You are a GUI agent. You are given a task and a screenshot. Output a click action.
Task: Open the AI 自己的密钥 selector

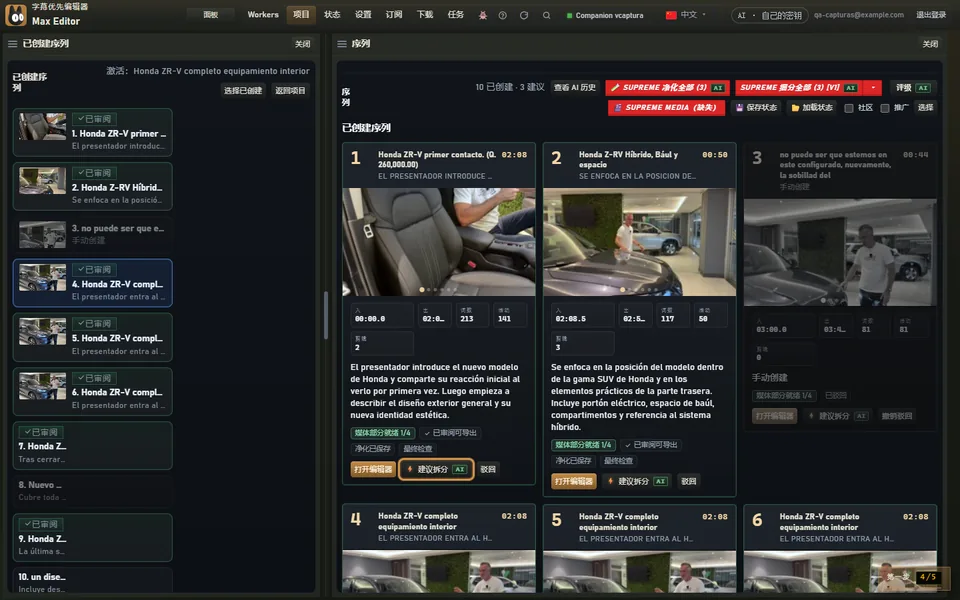(770, 15)
